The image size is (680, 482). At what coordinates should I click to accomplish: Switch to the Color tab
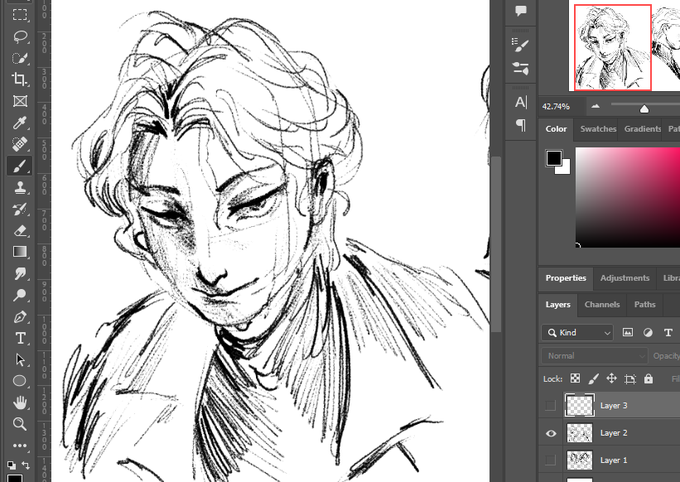pyautogui.click(x=556, y=129)
